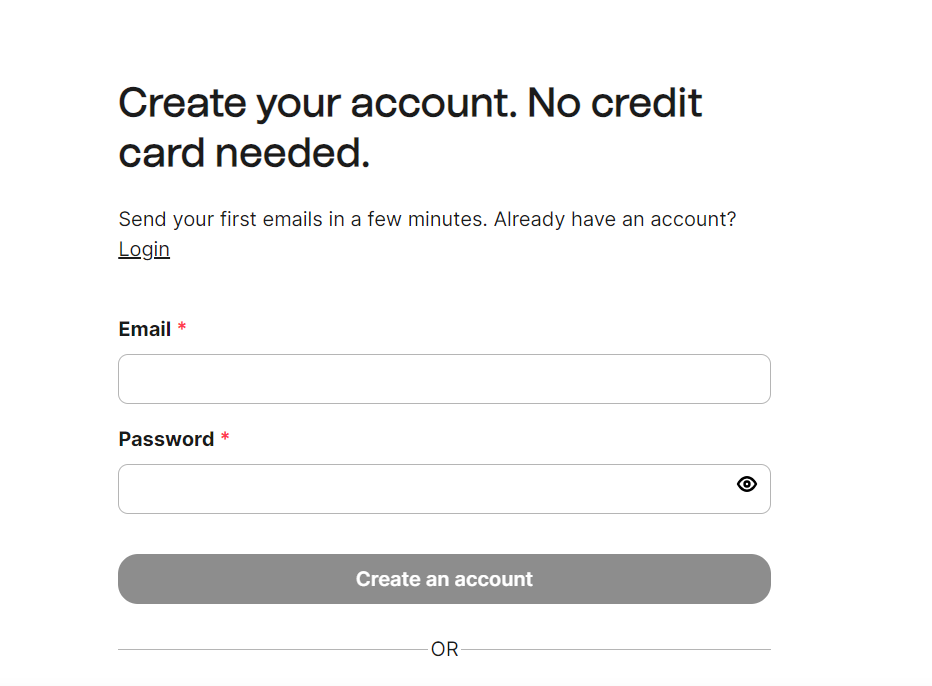Viewport: 932px width, 686px height.
Task: Click the heading line 'card needed.'
Action: pos(244,153)
